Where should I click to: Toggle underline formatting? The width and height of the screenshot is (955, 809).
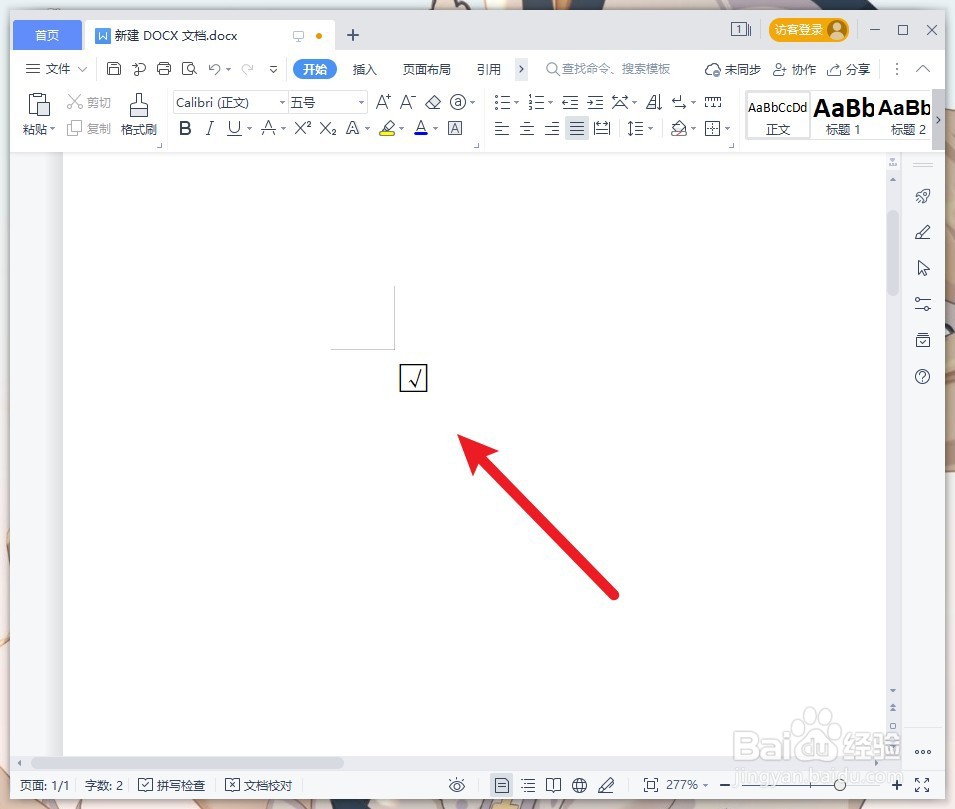[x=234, y=128]
